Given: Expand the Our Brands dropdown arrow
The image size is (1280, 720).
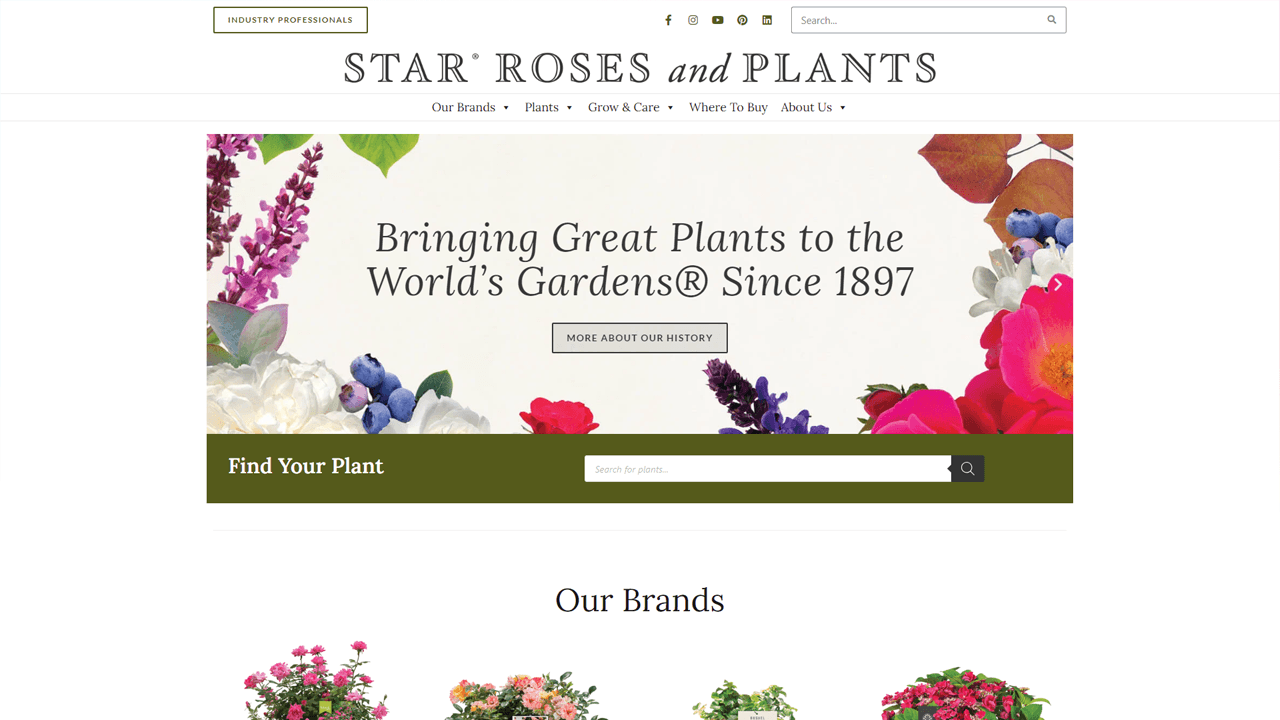Looking at the screenshot, I should click(x=506, y=108).
